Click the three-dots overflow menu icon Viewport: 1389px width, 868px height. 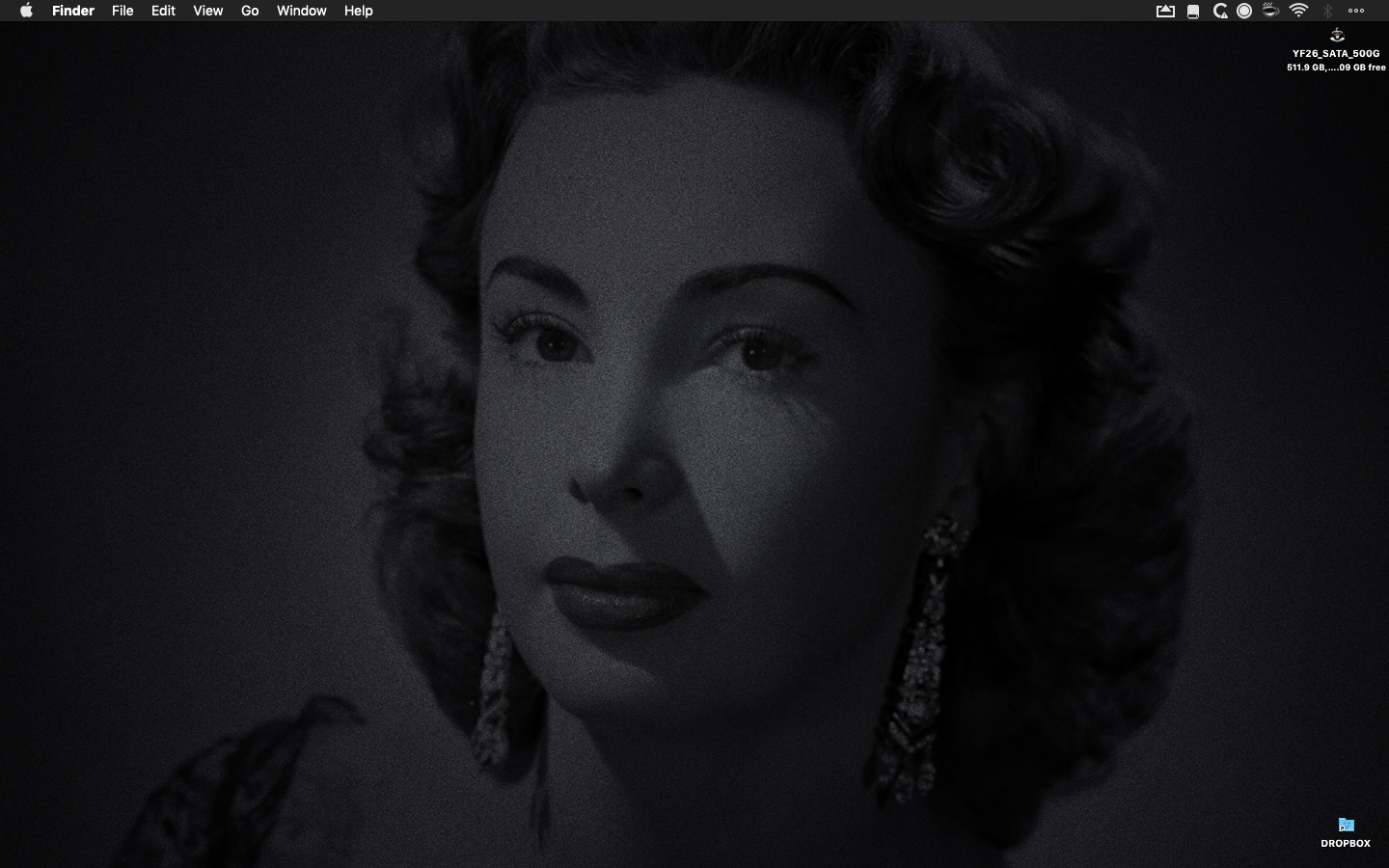click(x=1356, y=11)
